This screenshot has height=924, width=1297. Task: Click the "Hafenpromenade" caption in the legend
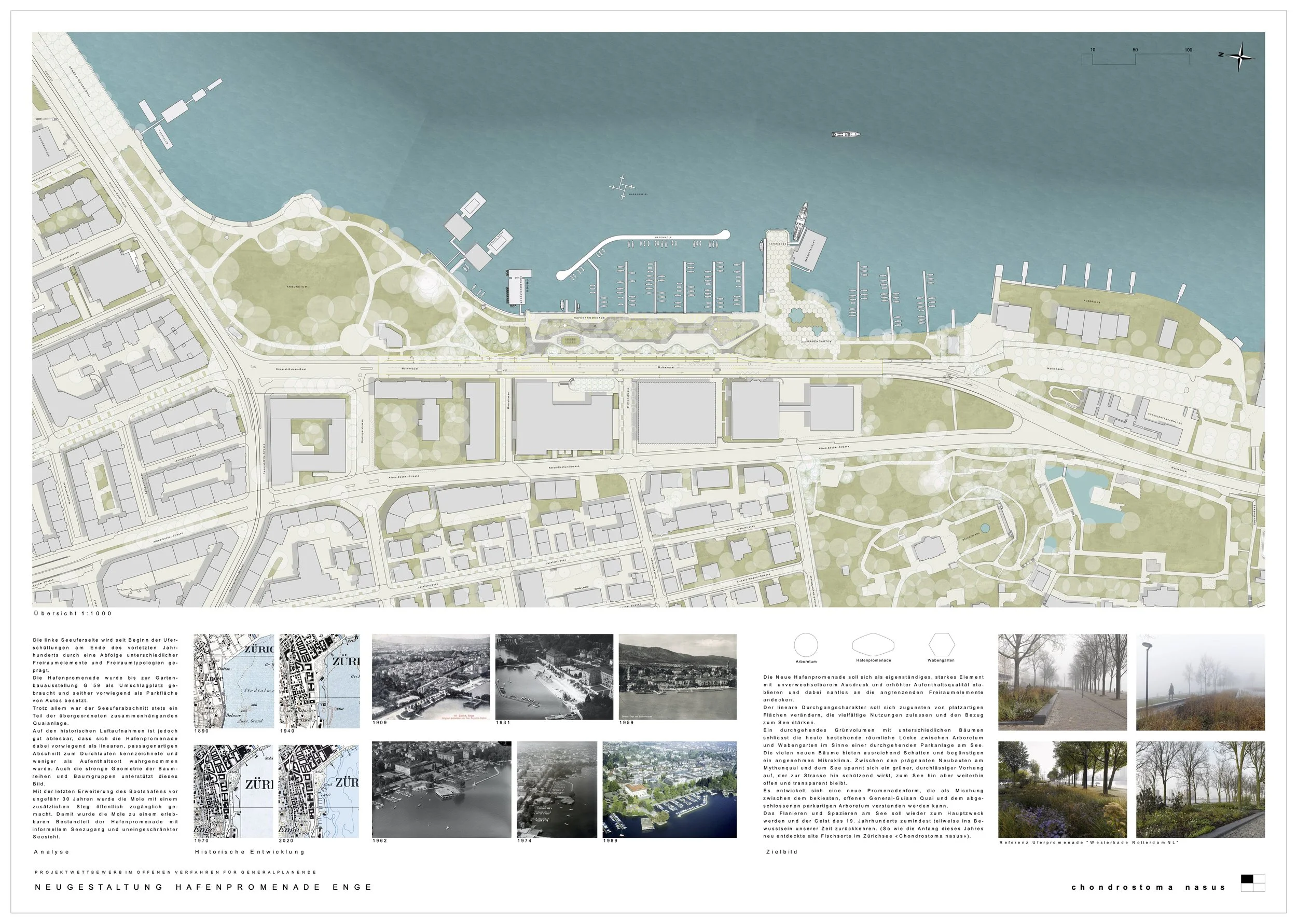[873, 660]
